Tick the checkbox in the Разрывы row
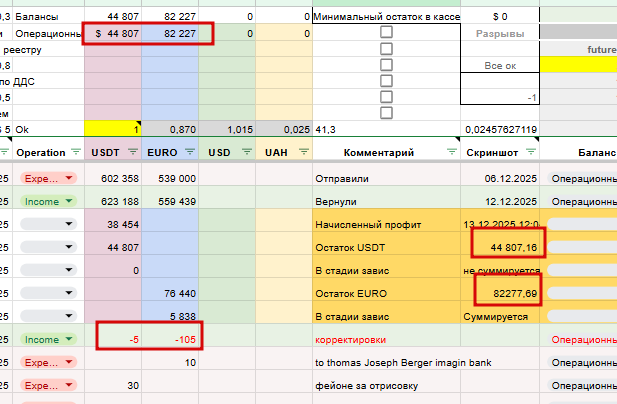The image size is (617, 404). pos(386,32)
